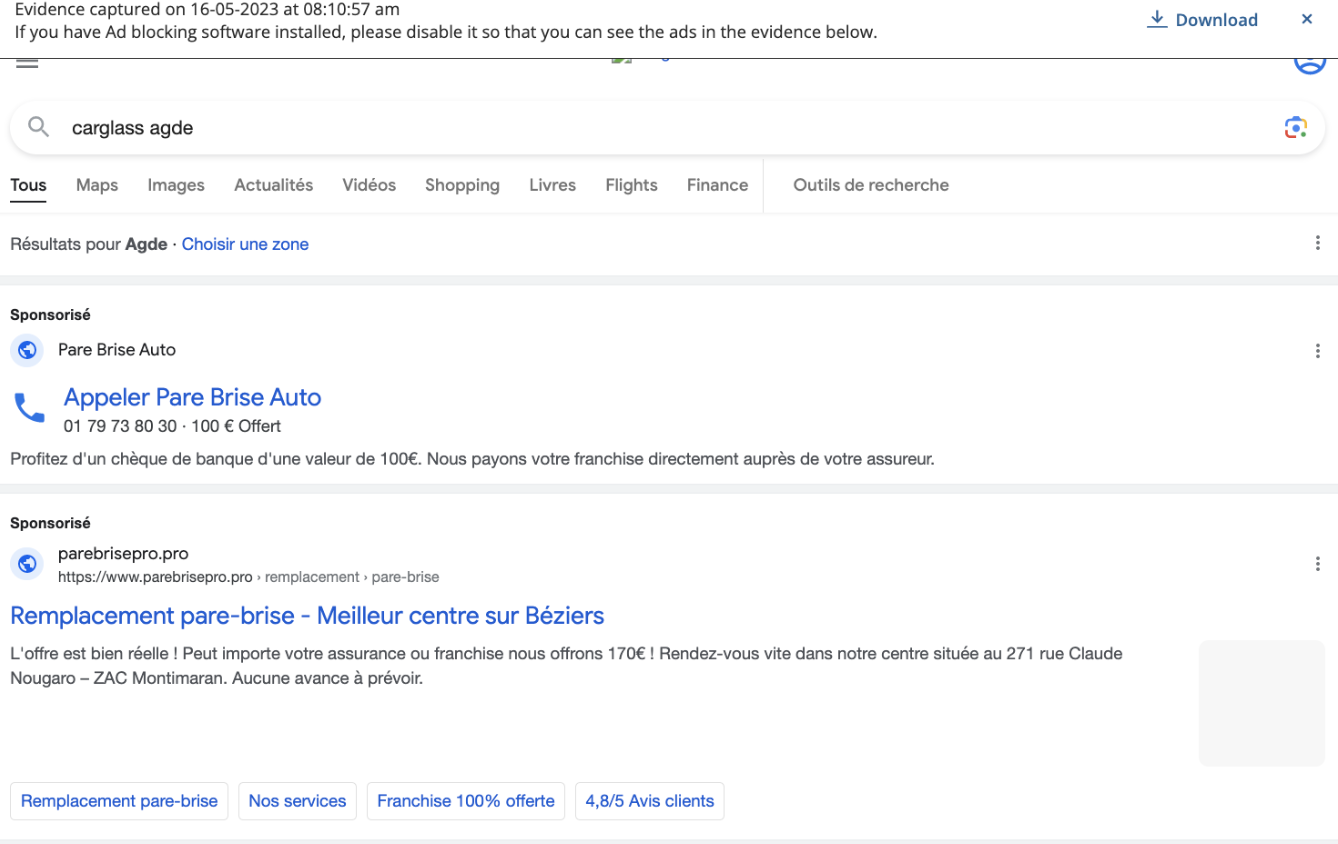Click the Sponsorisé label above parebrisepro.pro

pyautogui.click(x=50, y=523)
